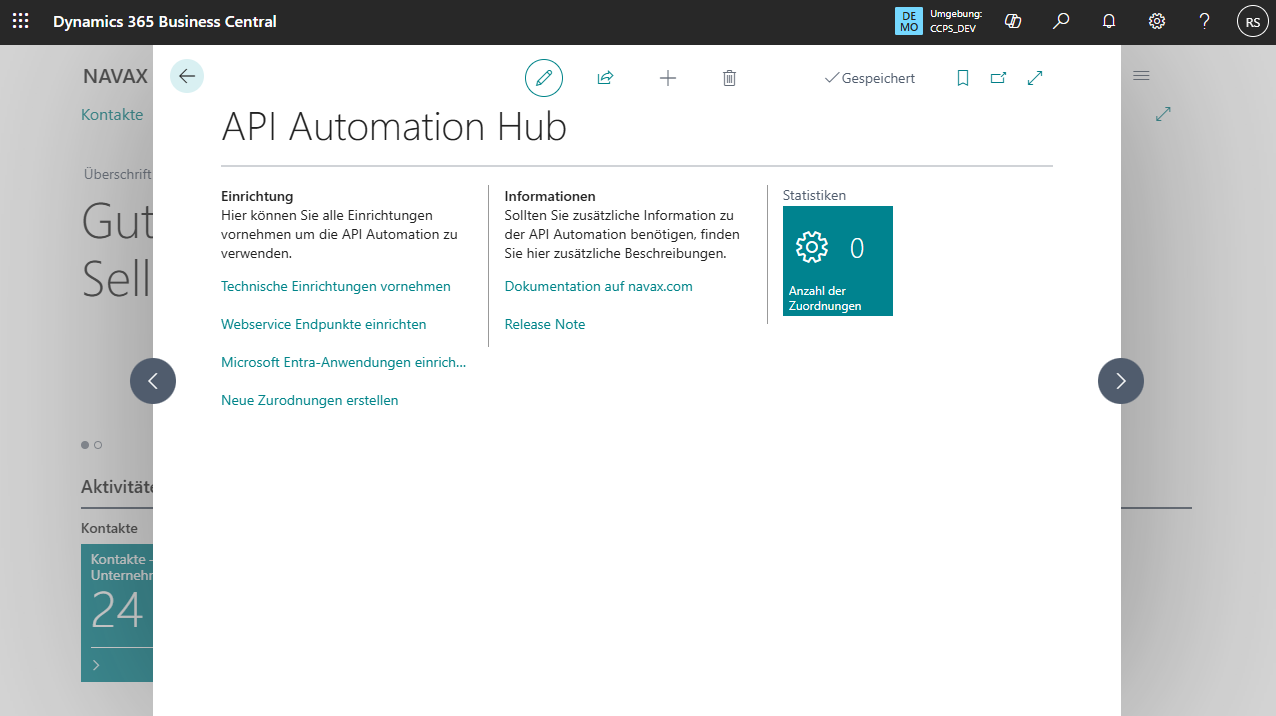
Task: Select second carousel dot in background
Action: pos(98,444)
